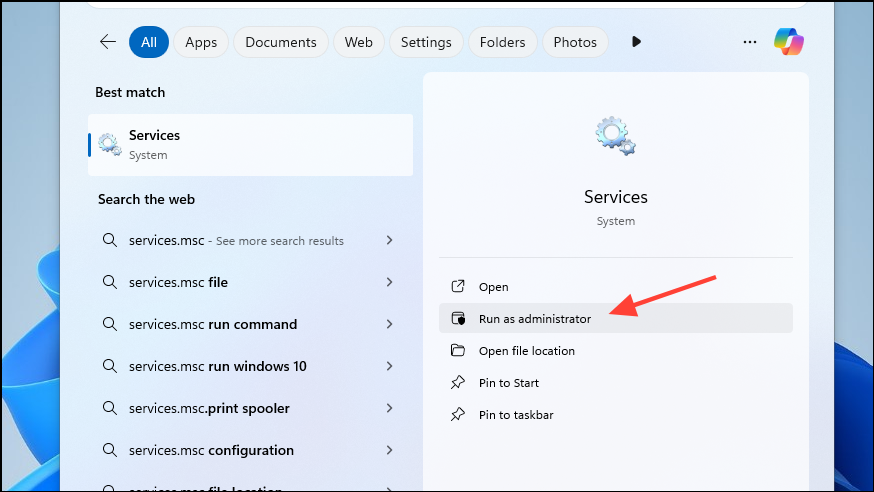Select the All filter tab
Screen dimensions: 874x492
pyautogui.click(x=149, y=42)
